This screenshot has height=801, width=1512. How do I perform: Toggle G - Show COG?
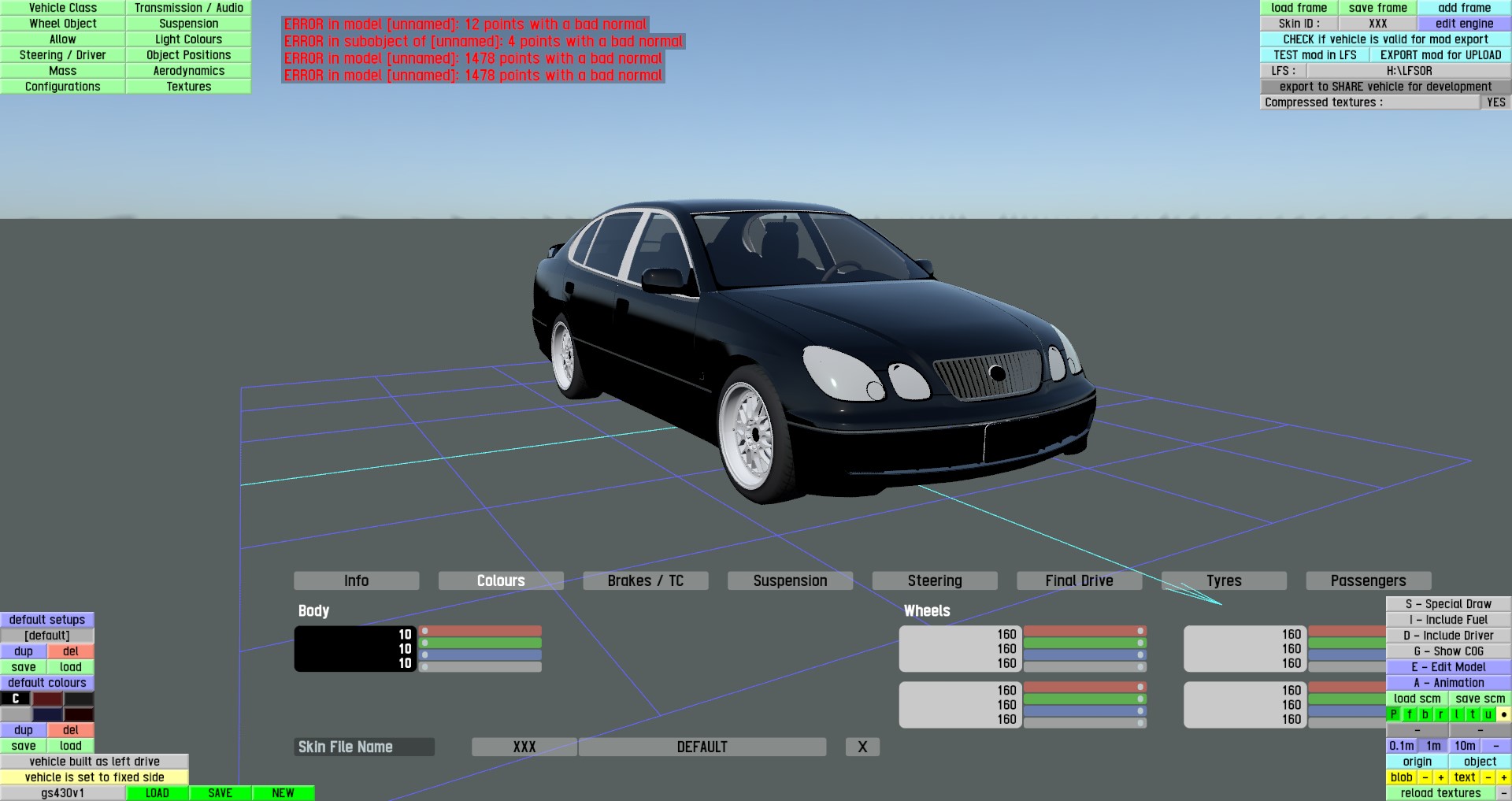click(x=1449, y=651)
